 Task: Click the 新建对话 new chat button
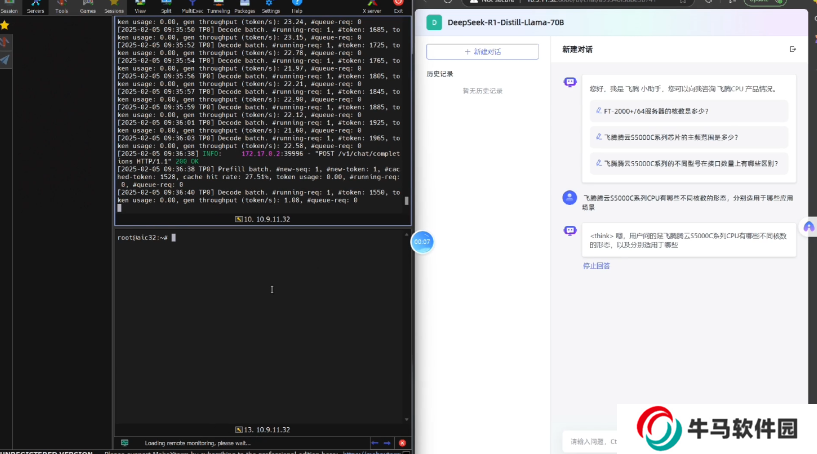482,51
